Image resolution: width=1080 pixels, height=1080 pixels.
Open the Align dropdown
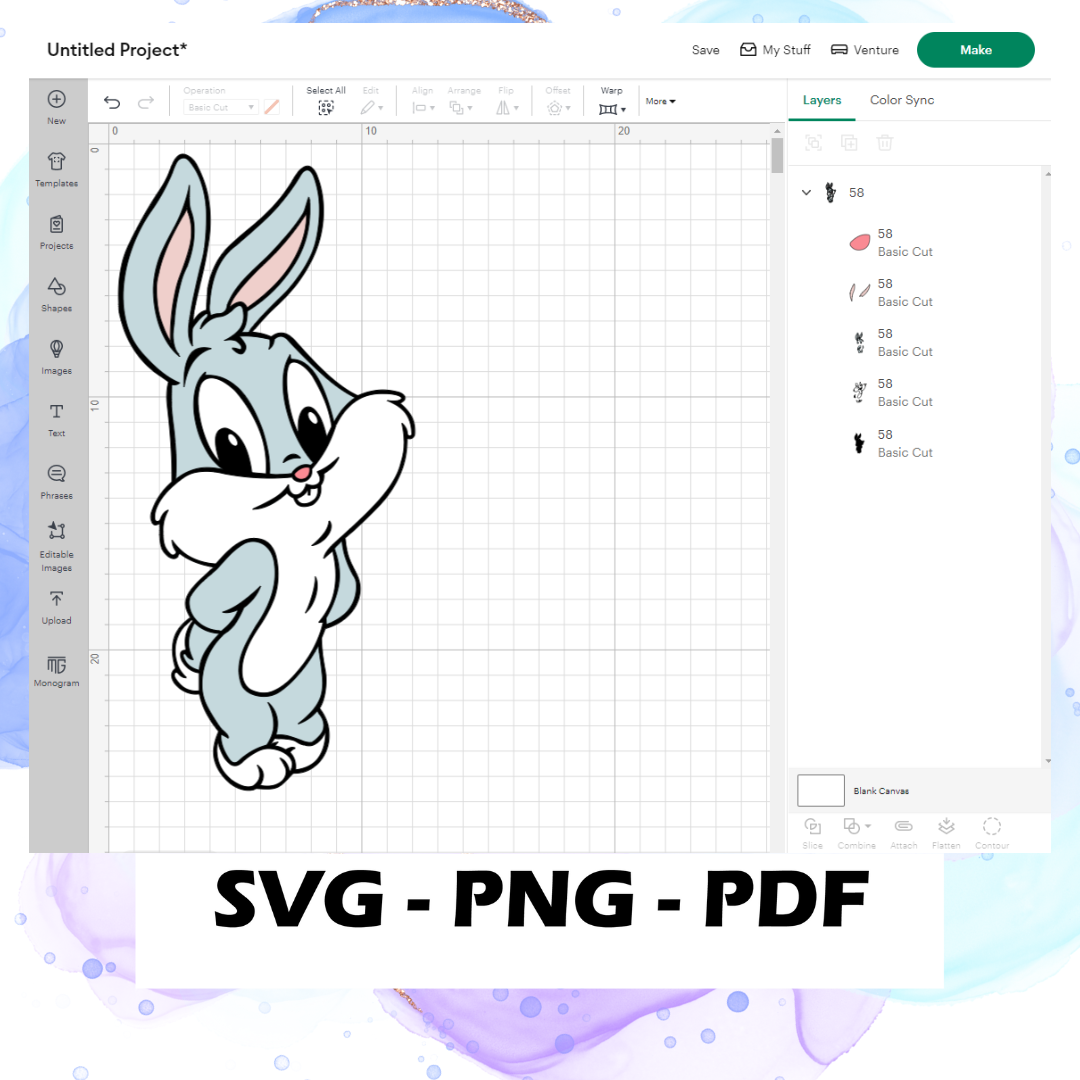423,107
